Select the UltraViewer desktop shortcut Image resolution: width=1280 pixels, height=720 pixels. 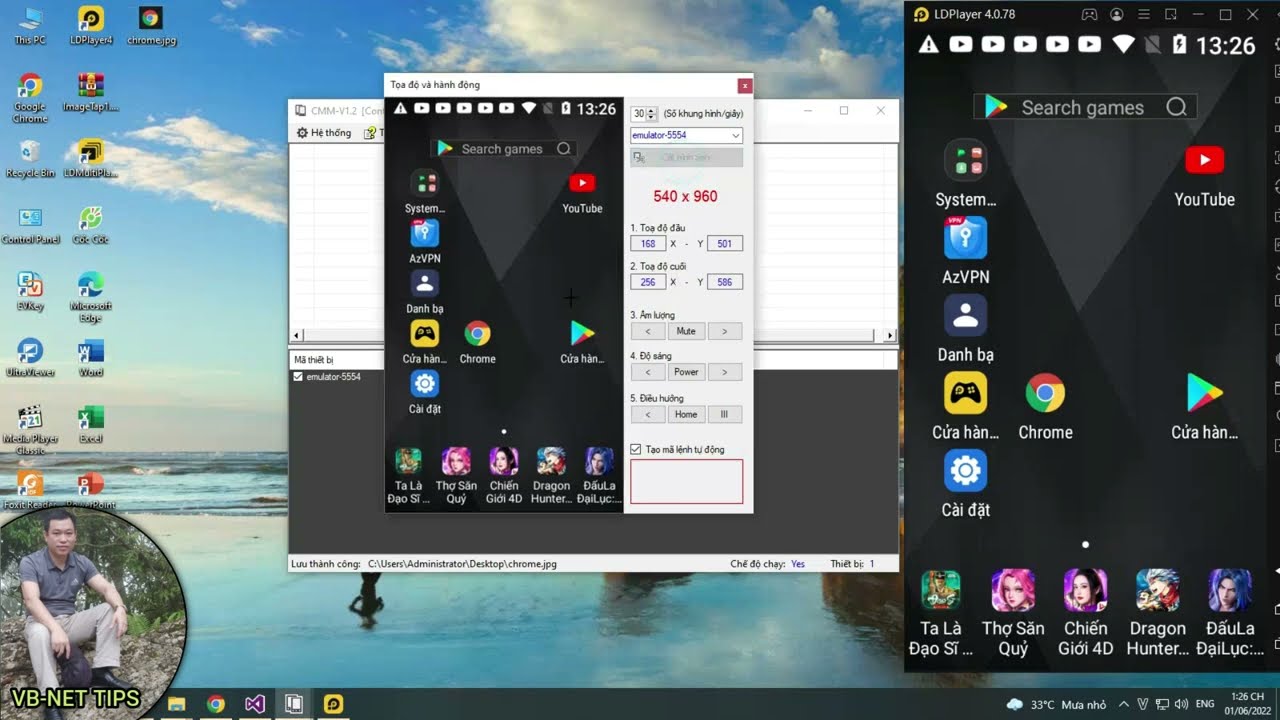[30, 357]
